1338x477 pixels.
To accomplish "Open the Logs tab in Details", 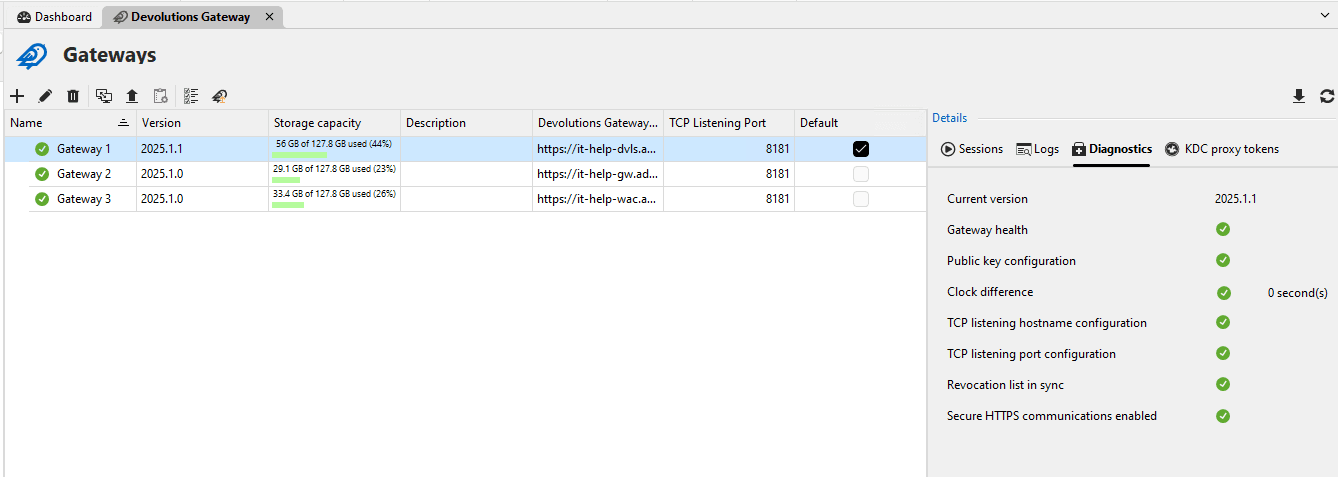I will tap(1037, 149).
